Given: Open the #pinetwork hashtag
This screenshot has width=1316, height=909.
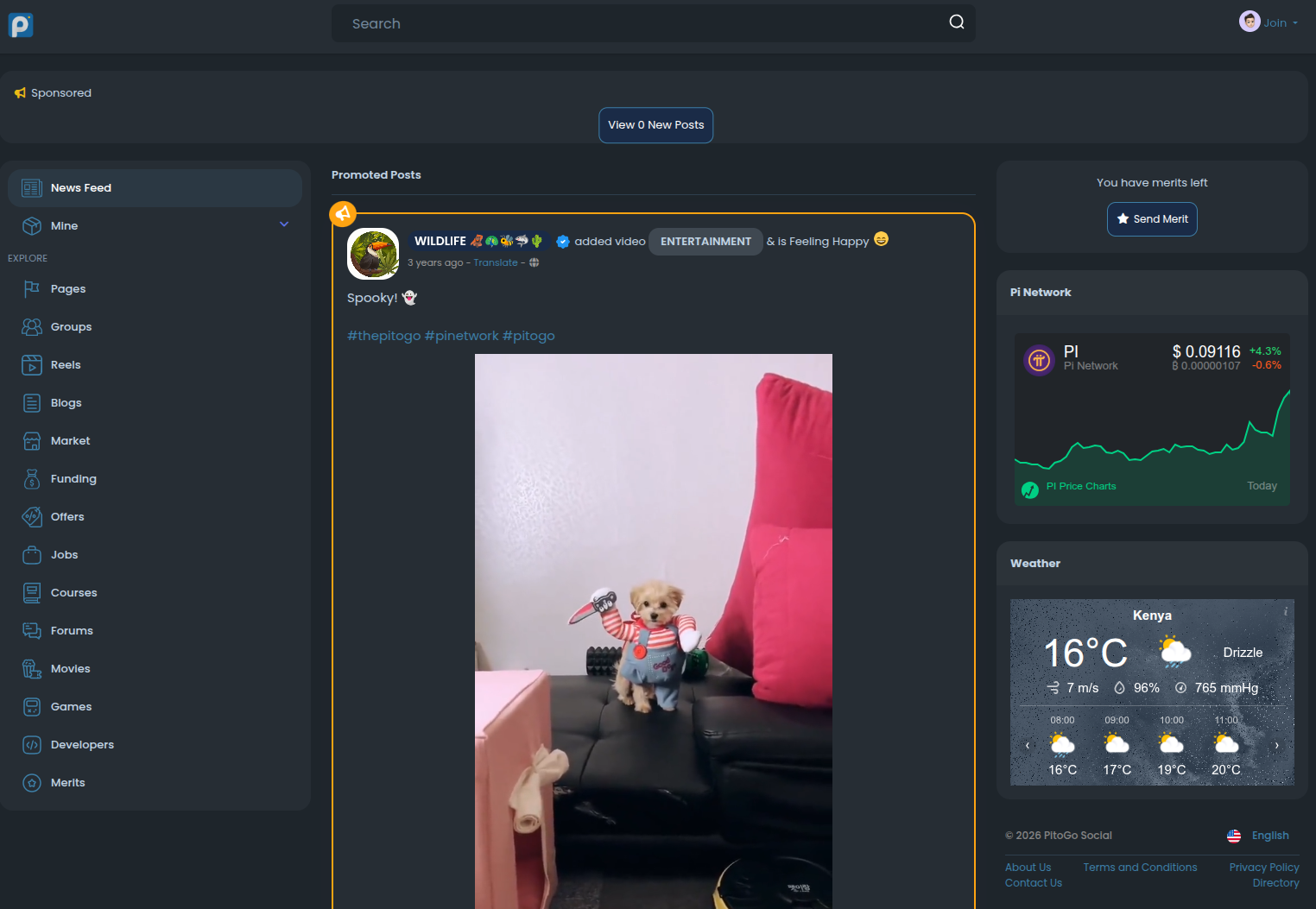Looking at the screenshot, I should (462, 336).
